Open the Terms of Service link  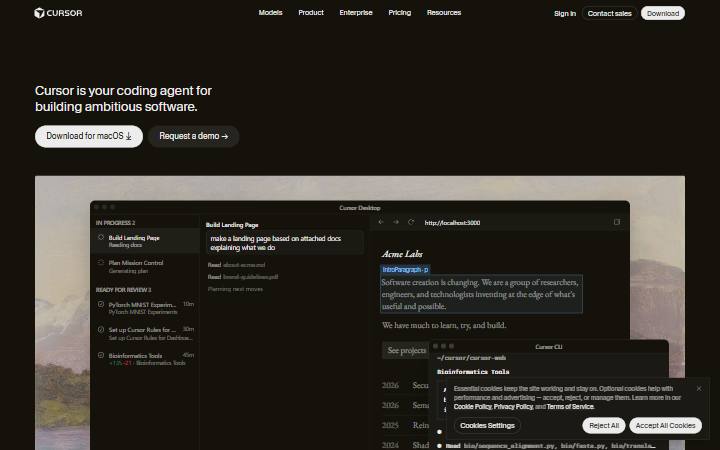(570, 407)
